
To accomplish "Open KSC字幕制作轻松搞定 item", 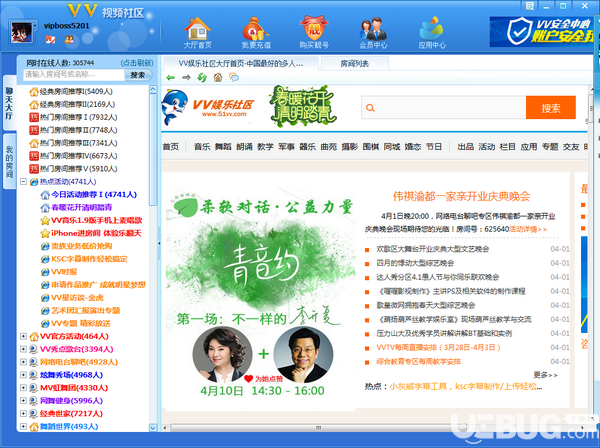I will coord(84,259).
